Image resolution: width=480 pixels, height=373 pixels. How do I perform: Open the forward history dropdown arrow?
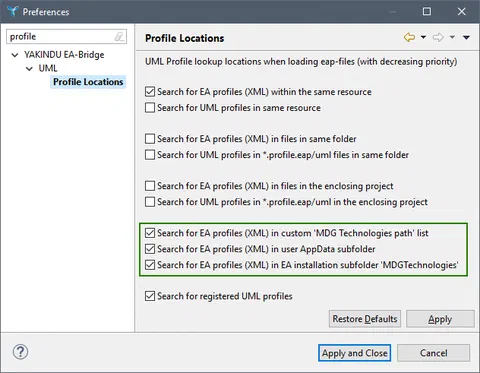point(452,37)
